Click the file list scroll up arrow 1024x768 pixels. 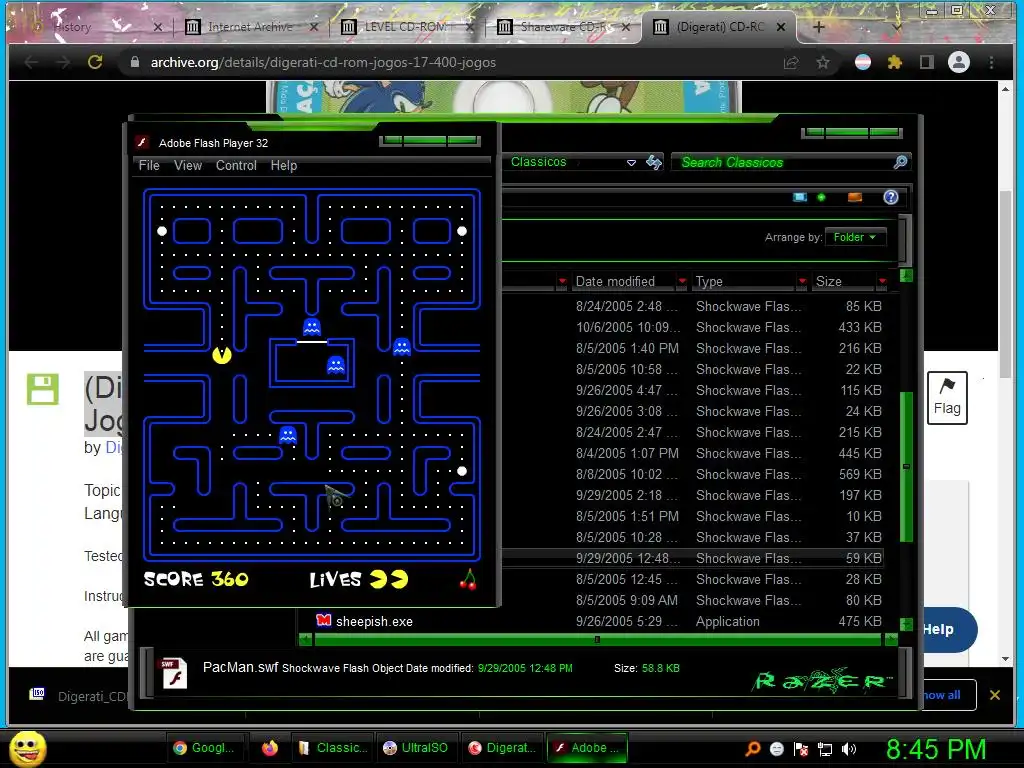(906, 276)
